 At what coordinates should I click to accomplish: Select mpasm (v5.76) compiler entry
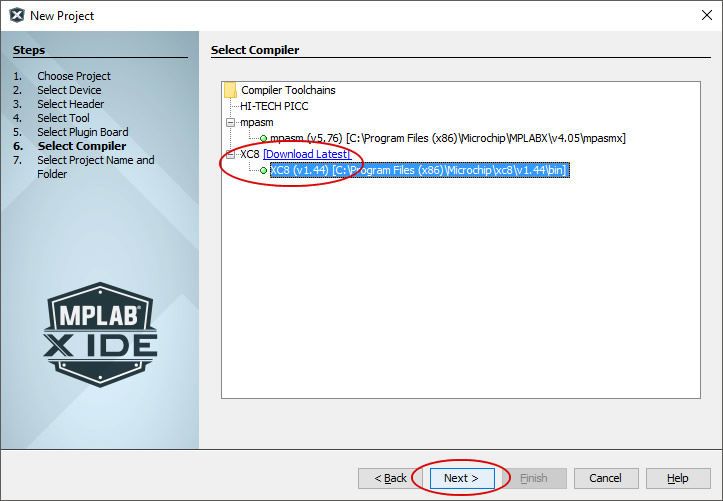(x=448, y=138)
